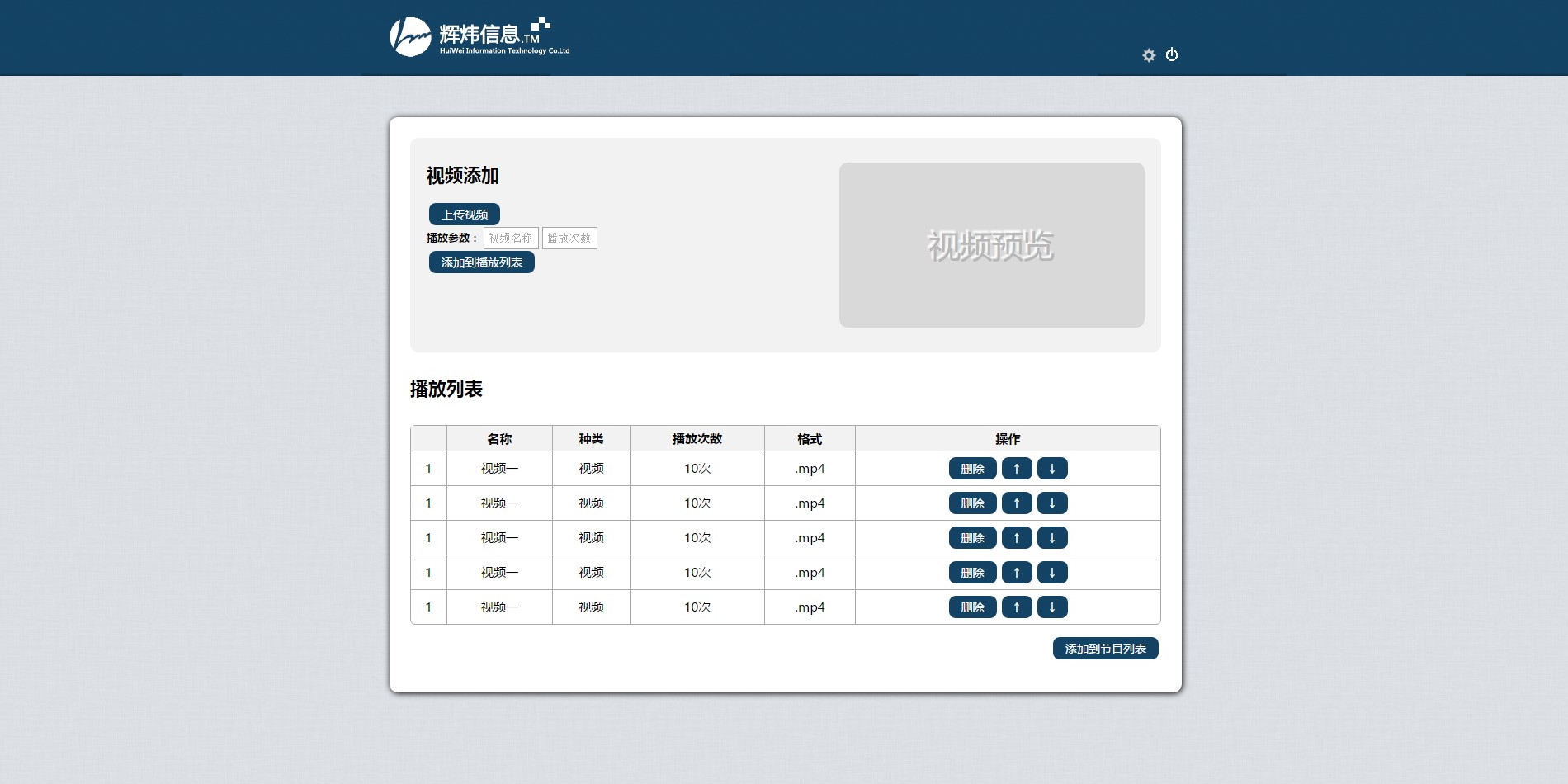
Task: Move fourth row up with arrow
Action: click(x=1017, y=573)
